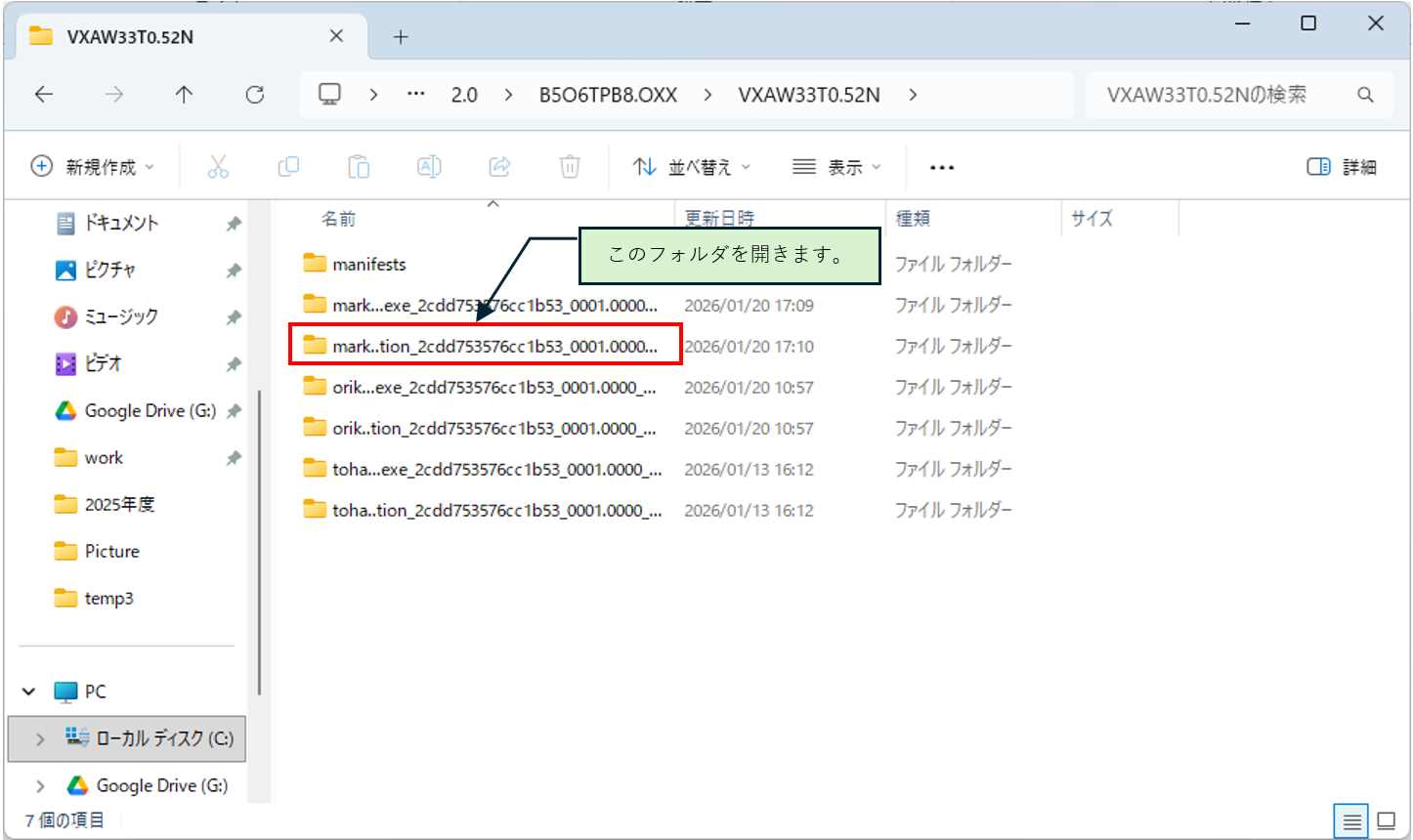Click the Share icon in toolbar
The width and height of the screenshot is (1413, 840).
click(499, 167)
